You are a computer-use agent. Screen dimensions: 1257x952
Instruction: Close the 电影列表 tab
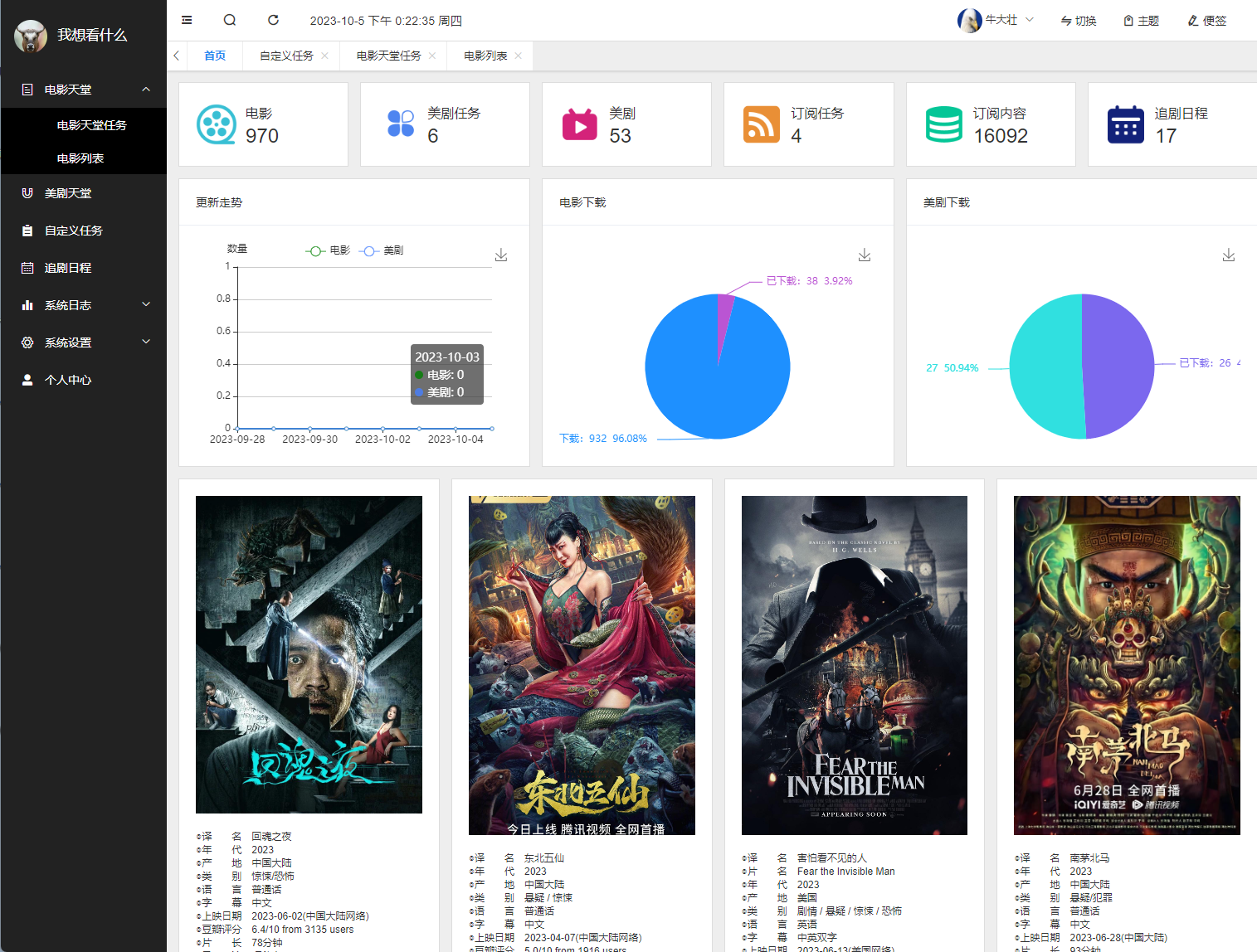point(519,56)
